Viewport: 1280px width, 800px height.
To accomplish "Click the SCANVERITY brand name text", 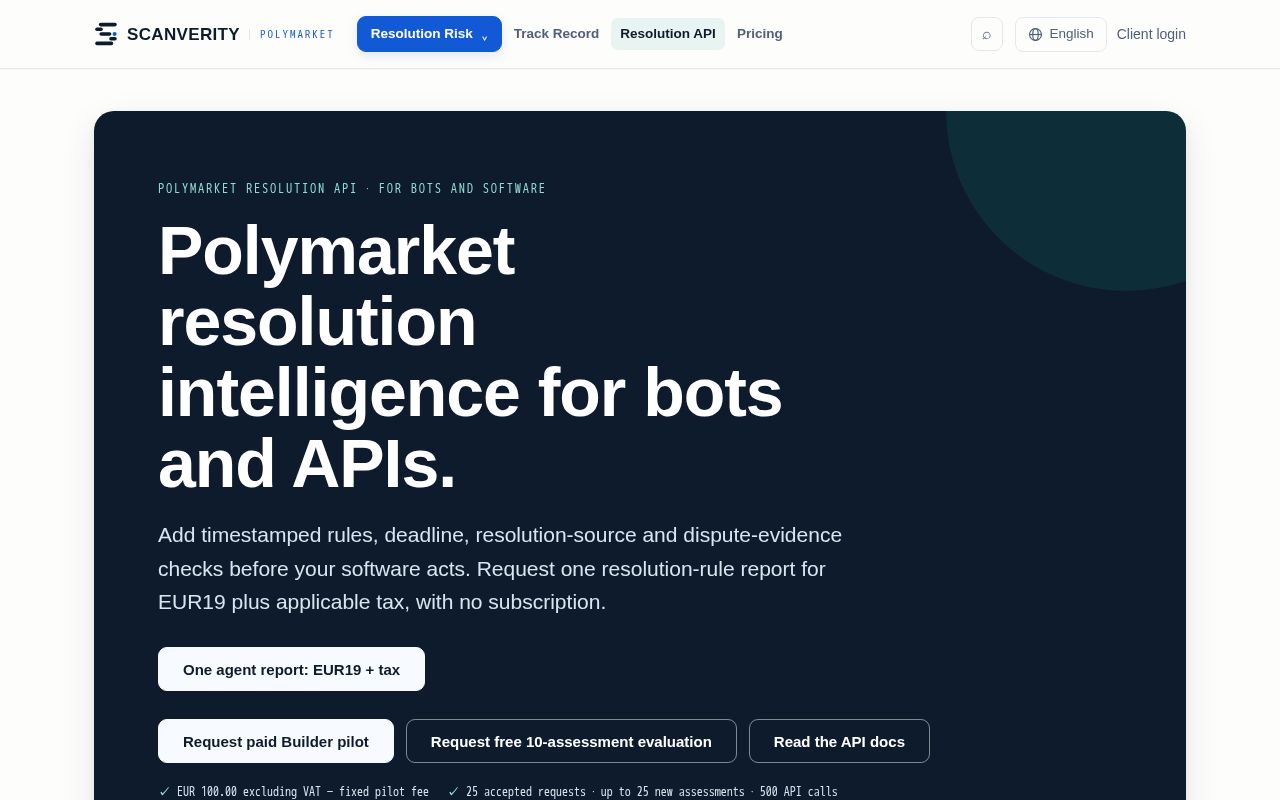I will click(x=183, y=34).
